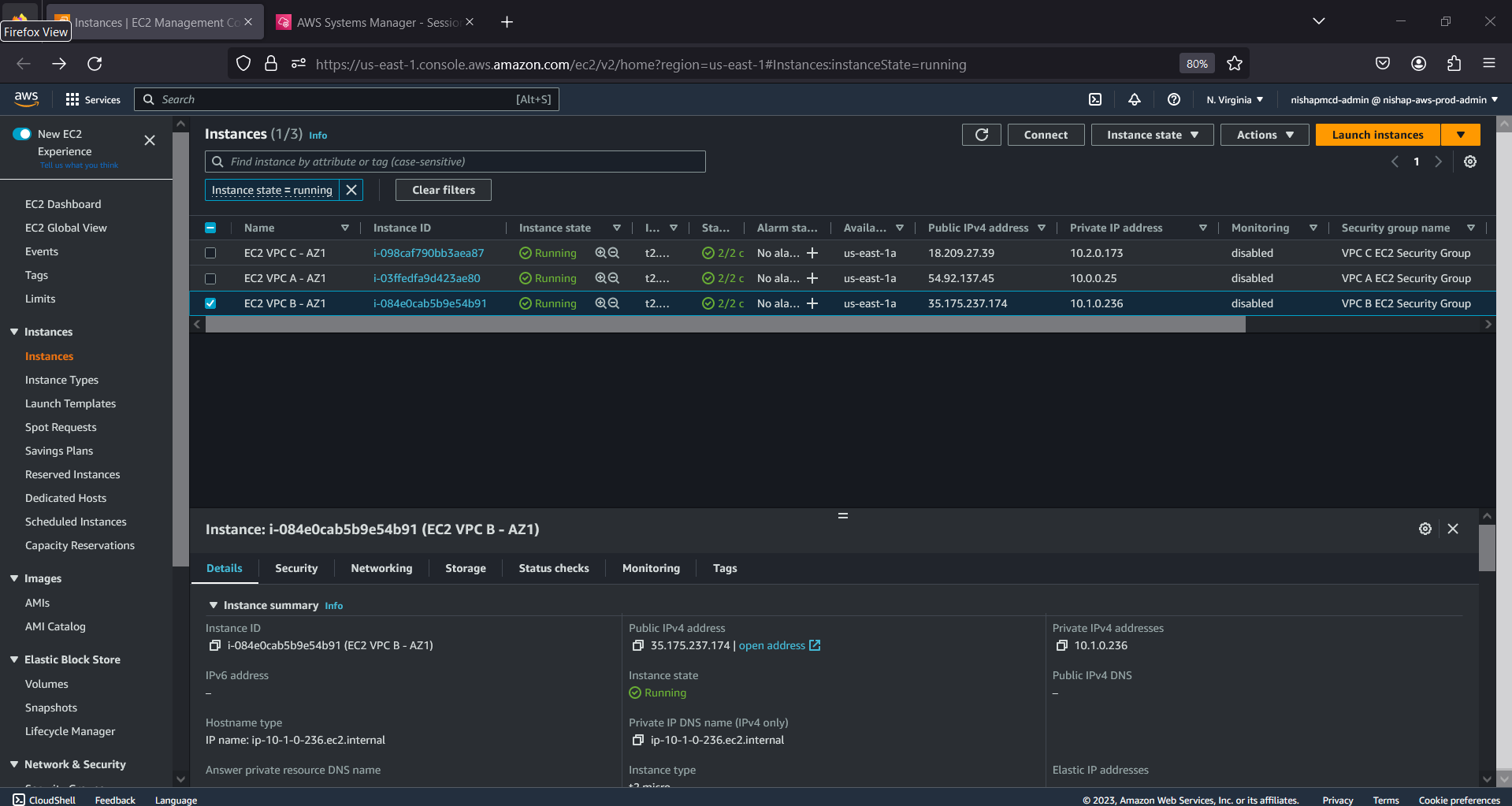Switch to the Networking tab
The image size is (1512, 806).
tap(381, 568)
